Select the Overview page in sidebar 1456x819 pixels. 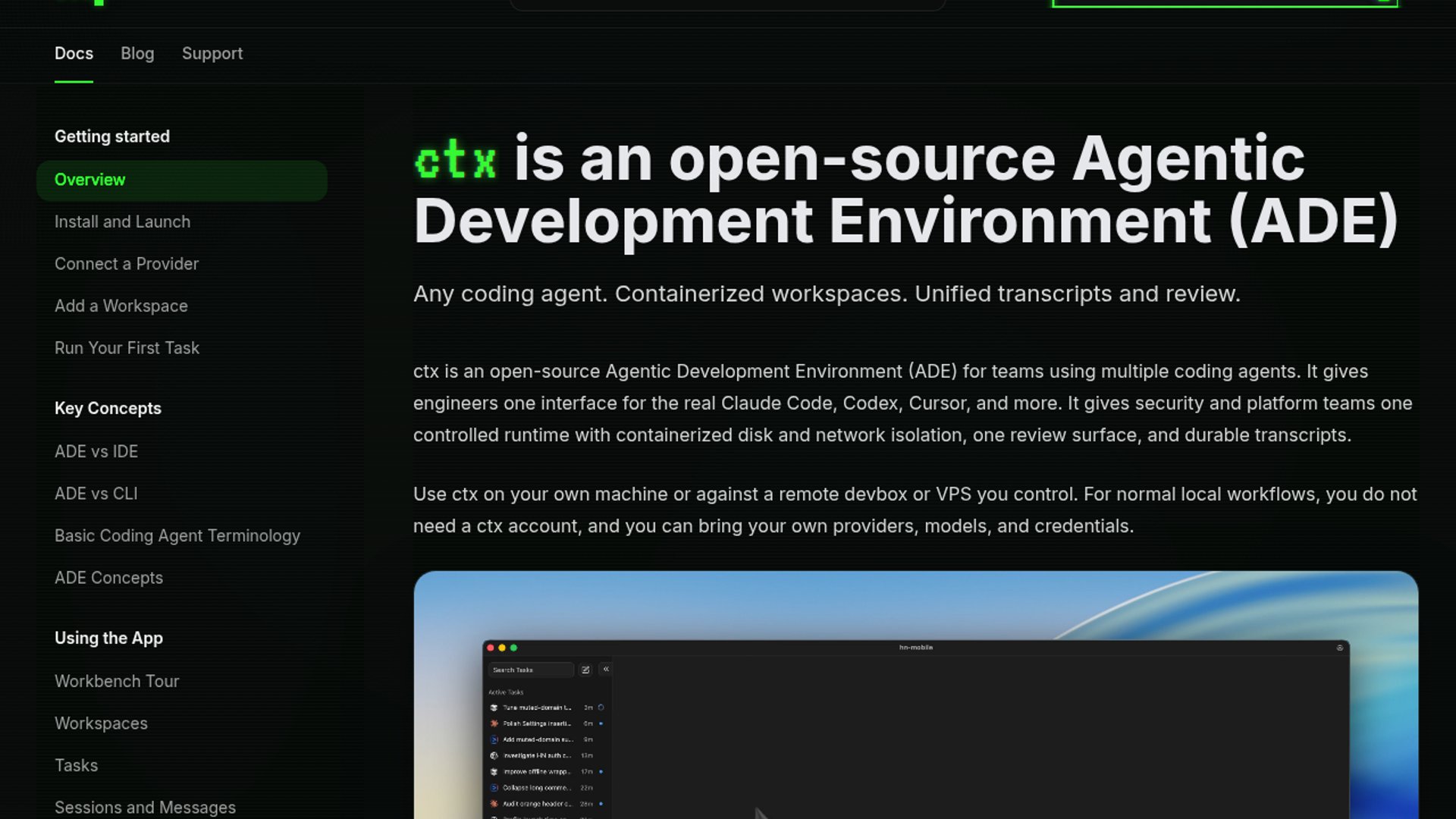click(x=182, y=180)
